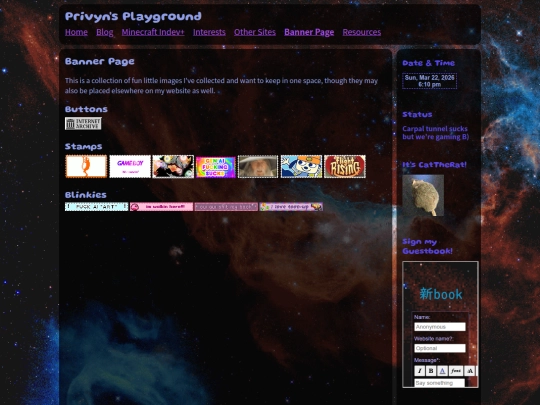Click the rainbow Gen AI sucks stamp
This screenshot has width=540, height=405.
[x=216, y=167]
